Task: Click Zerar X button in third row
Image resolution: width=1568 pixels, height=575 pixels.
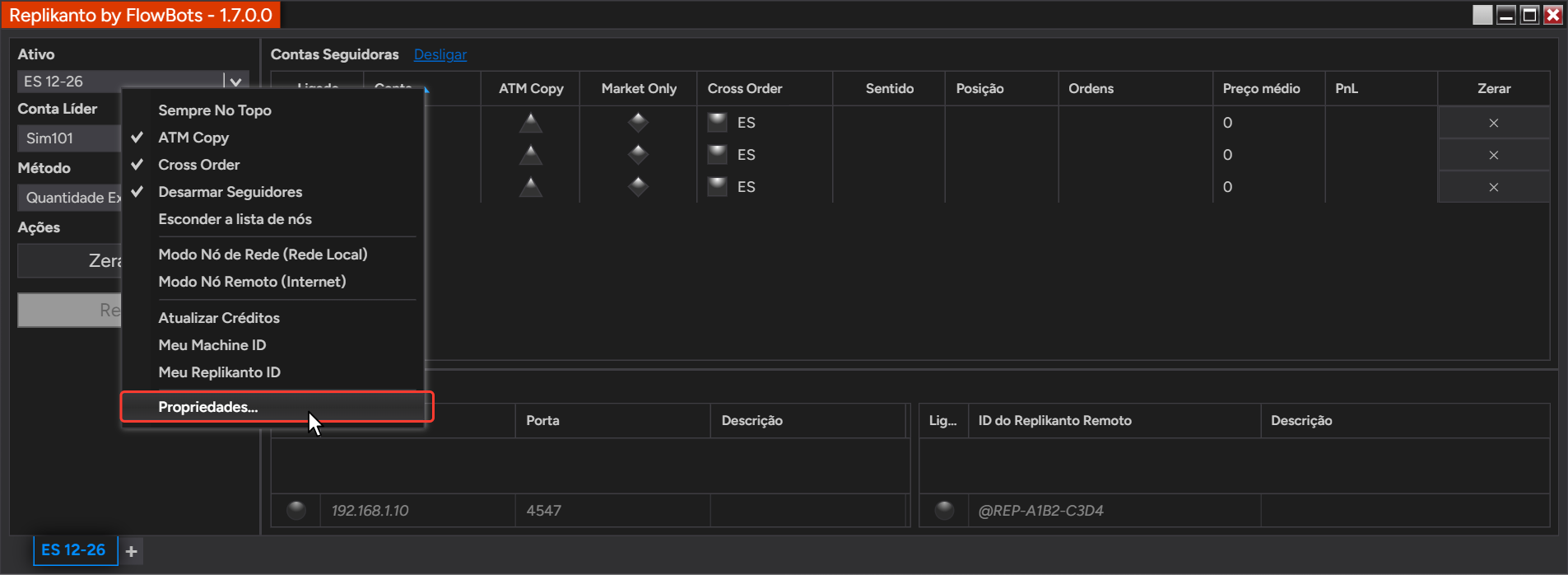Action: tap(1493, 187)
